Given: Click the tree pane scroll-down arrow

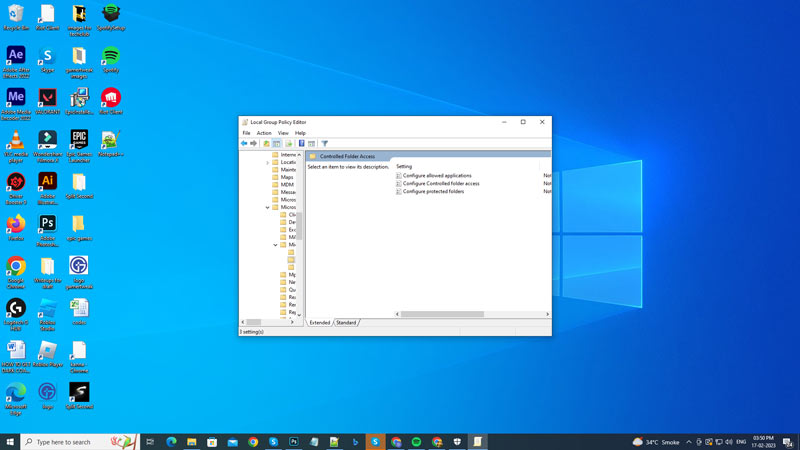Looking at the screenshot, I should [299, 315].
